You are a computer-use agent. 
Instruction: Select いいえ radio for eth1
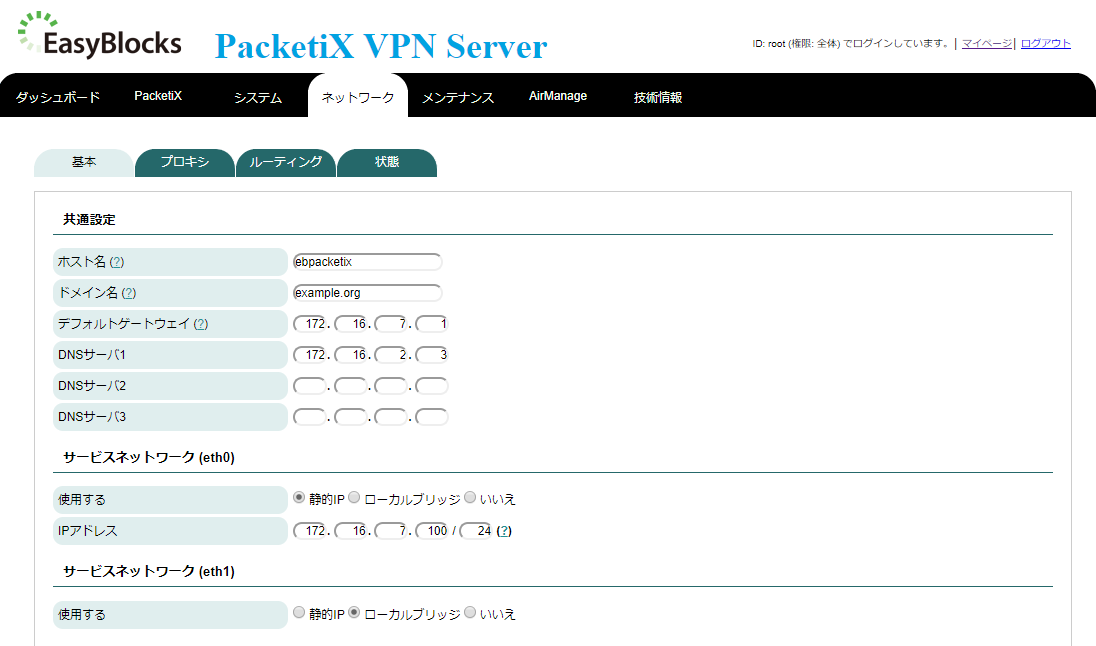(470, 612)
